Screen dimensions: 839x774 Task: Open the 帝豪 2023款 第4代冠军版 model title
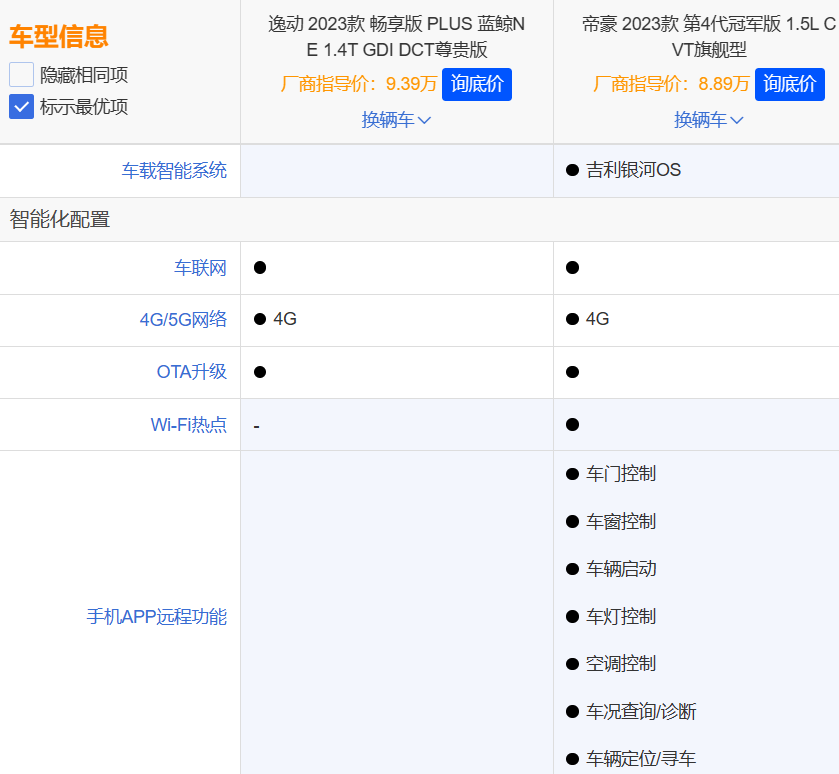pos(708,36)
